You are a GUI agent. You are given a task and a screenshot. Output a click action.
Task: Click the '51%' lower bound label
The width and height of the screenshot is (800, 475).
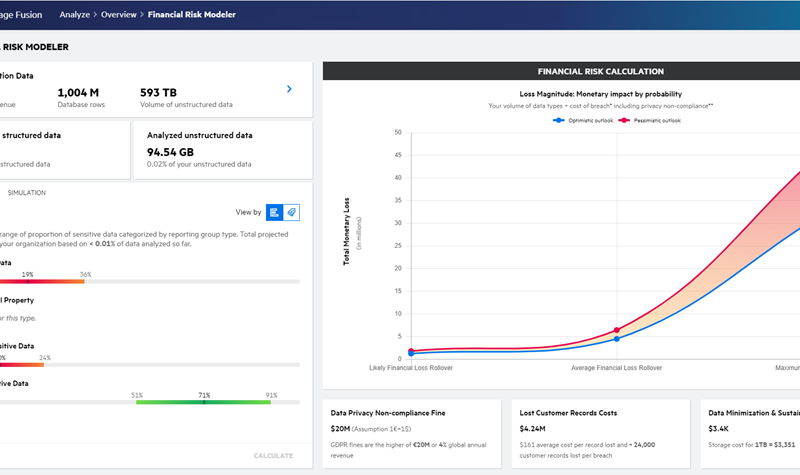[137, 395]
